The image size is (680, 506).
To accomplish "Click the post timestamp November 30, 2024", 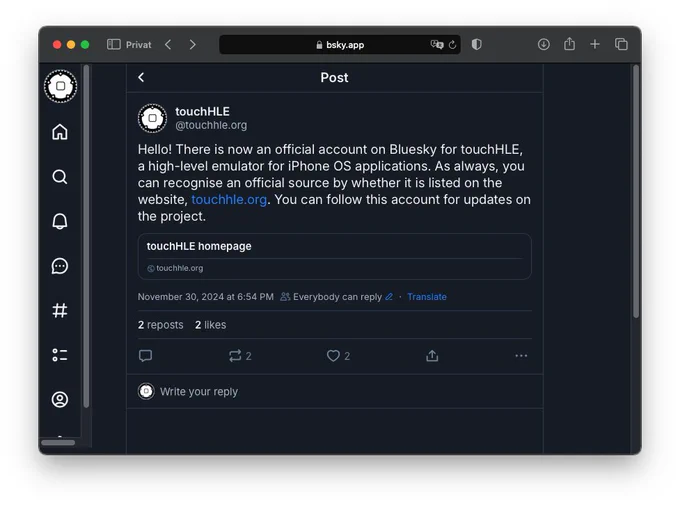I will [x=206, y=297].
